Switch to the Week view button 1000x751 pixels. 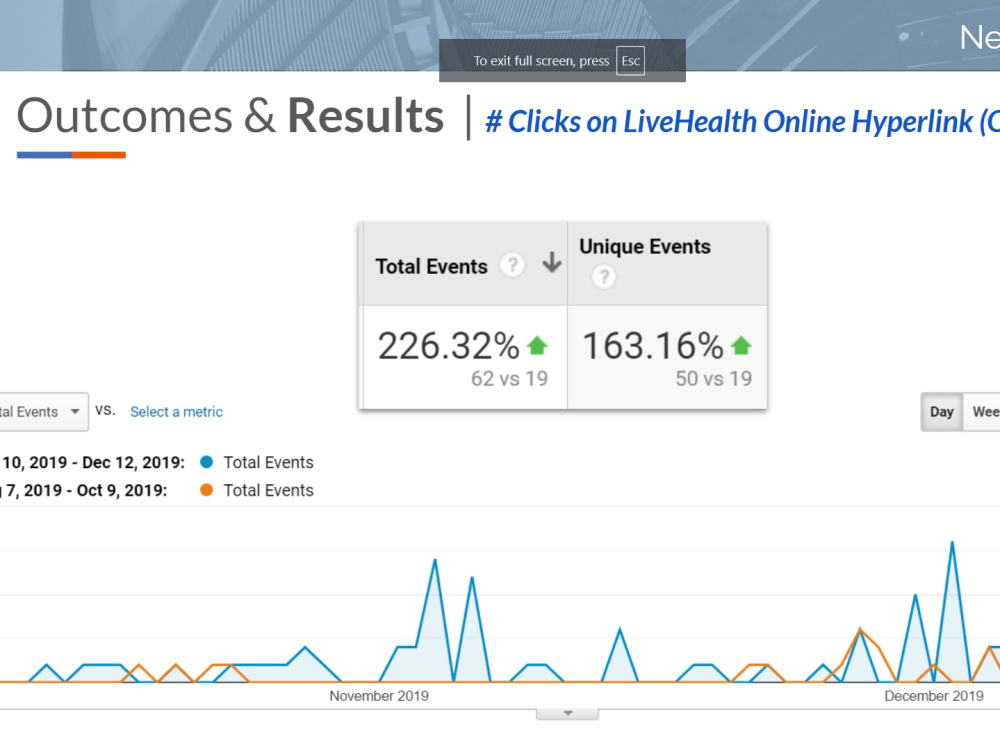(x=983, y=412)
